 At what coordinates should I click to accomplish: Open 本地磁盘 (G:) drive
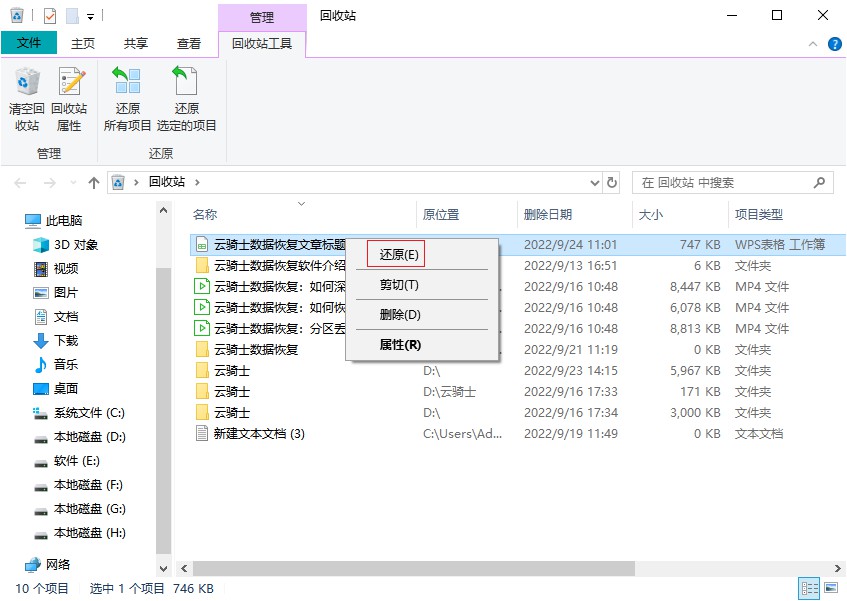(79, 509)
